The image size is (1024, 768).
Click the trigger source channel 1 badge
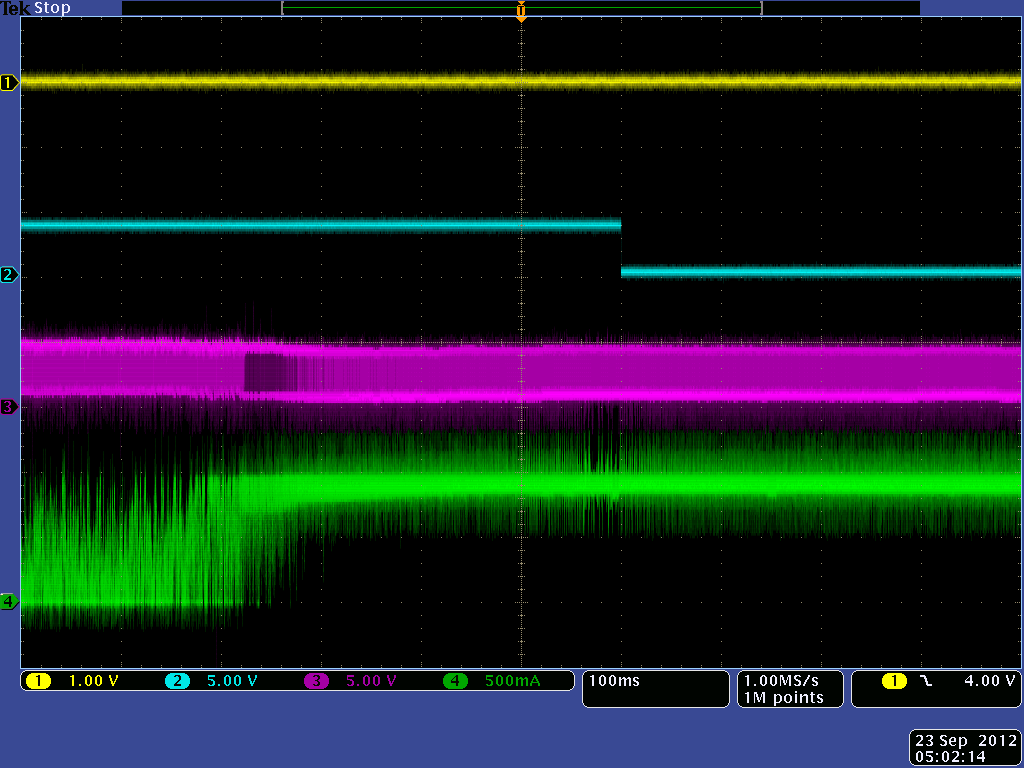[894, 681]
